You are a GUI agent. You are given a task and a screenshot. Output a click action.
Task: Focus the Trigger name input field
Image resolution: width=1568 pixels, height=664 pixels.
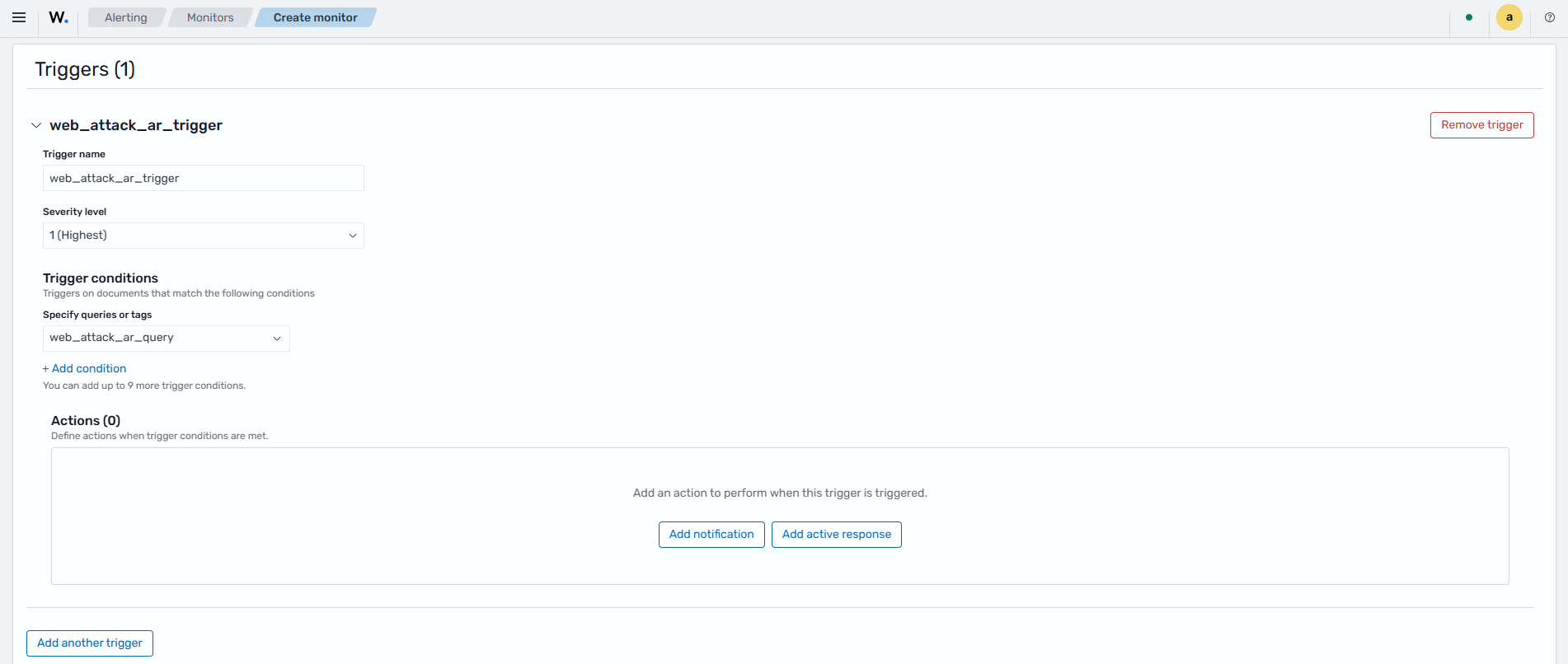click(204, 178)
